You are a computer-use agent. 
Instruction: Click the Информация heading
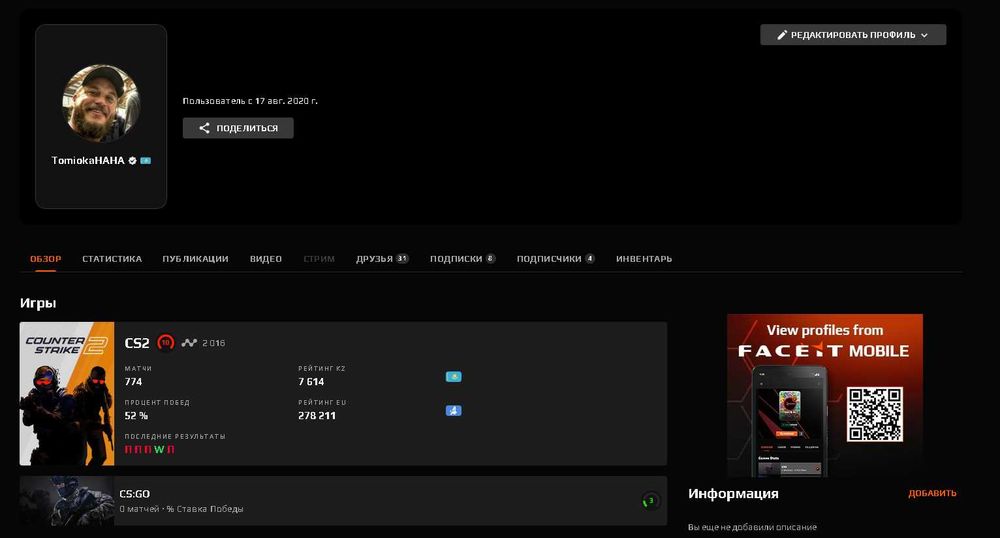click(733, 493)
